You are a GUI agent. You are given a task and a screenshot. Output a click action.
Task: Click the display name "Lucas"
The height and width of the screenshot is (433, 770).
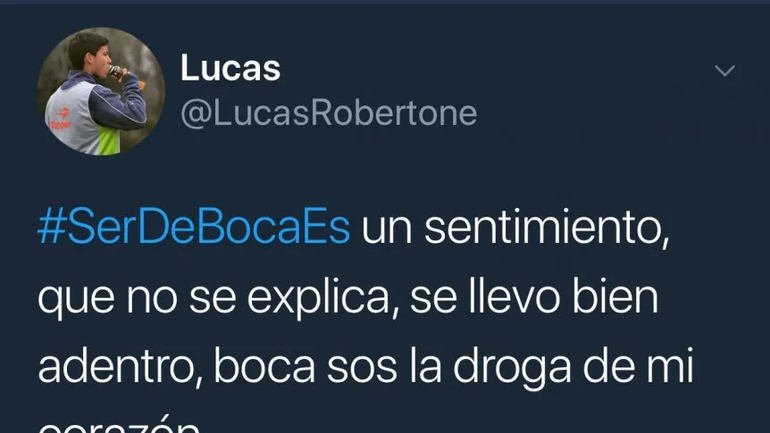tap(230, 68)
